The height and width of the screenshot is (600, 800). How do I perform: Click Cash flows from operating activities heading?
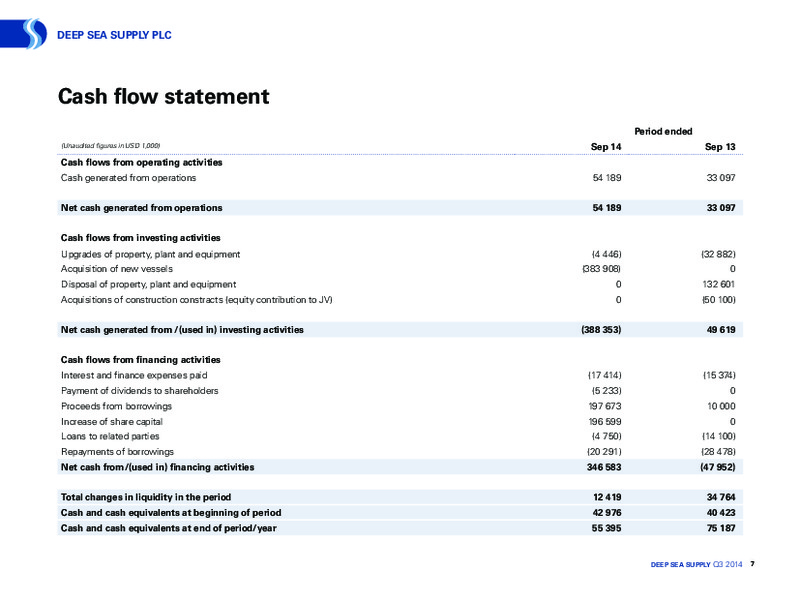pos(141,162)
